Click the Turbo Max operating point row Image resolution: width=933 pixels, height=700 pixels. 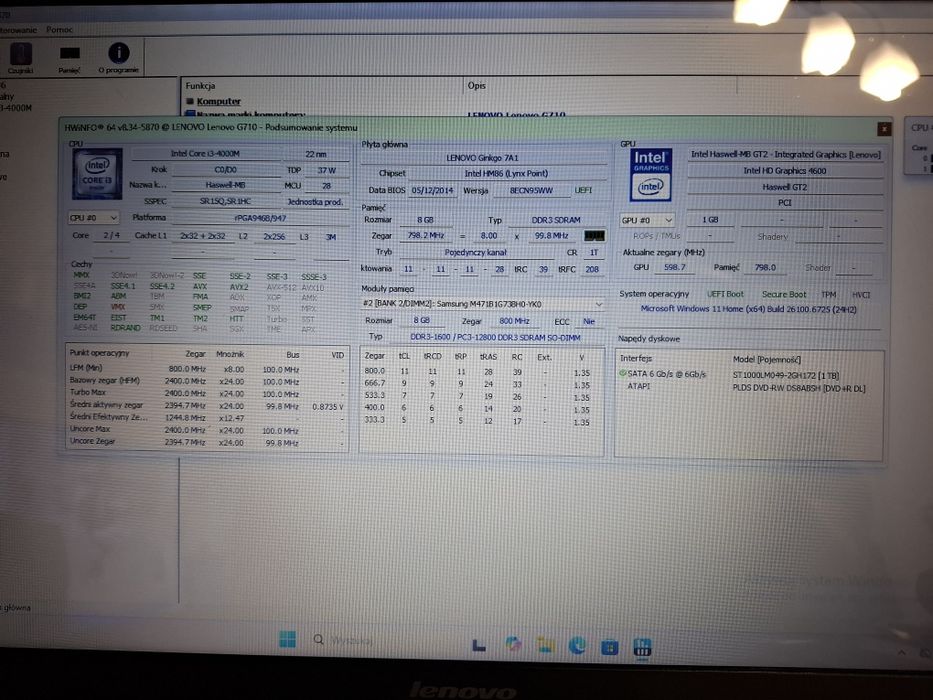pos(206,393)
